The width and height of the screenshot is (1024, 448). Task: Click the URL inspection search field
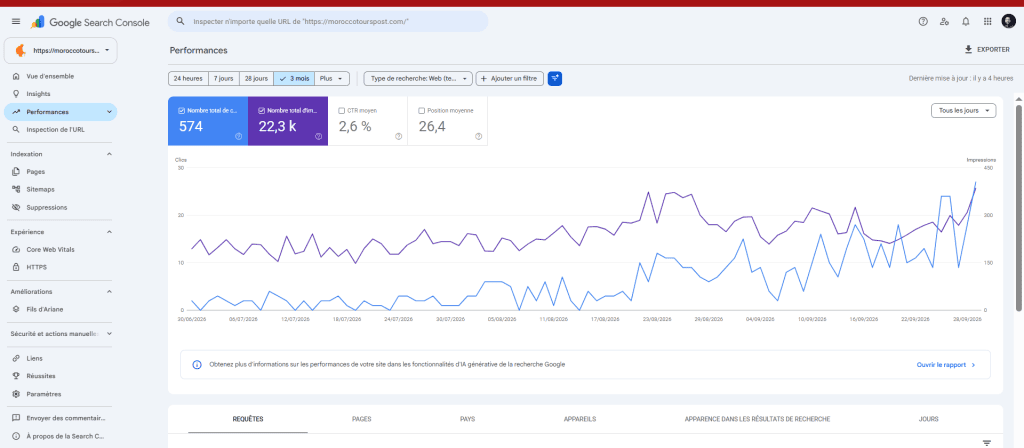pyautogui.click(x=328, y=22)
